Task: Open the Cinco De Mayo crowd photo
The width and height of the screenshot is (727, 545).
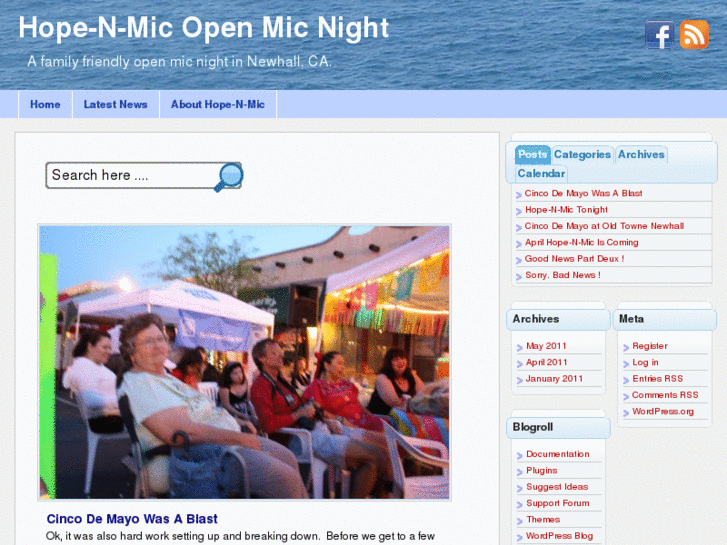Action: tap(244, 363)
